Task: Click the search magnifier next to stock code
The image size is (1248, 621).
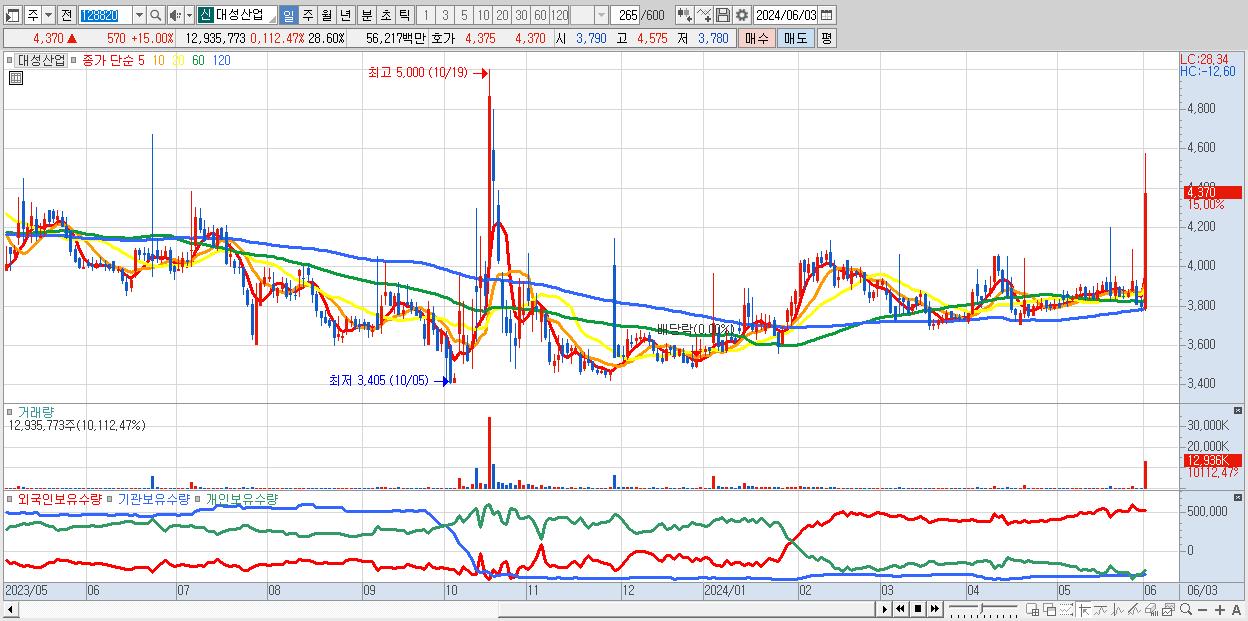Action: (x=156, y=15)
